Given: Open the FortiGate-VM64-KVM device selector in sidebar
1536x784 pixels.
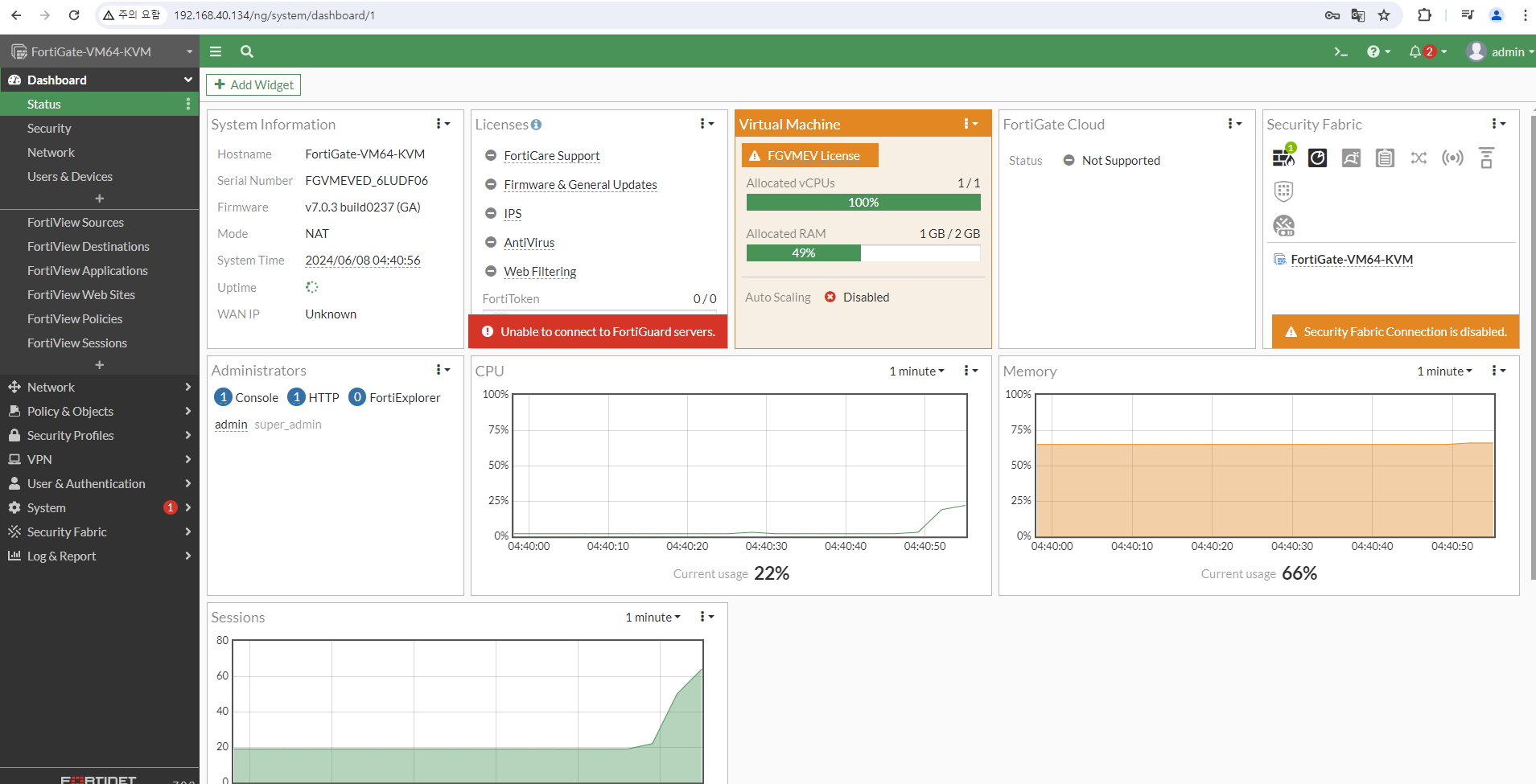Looking at the screenshot, I should tap(100, 51).
